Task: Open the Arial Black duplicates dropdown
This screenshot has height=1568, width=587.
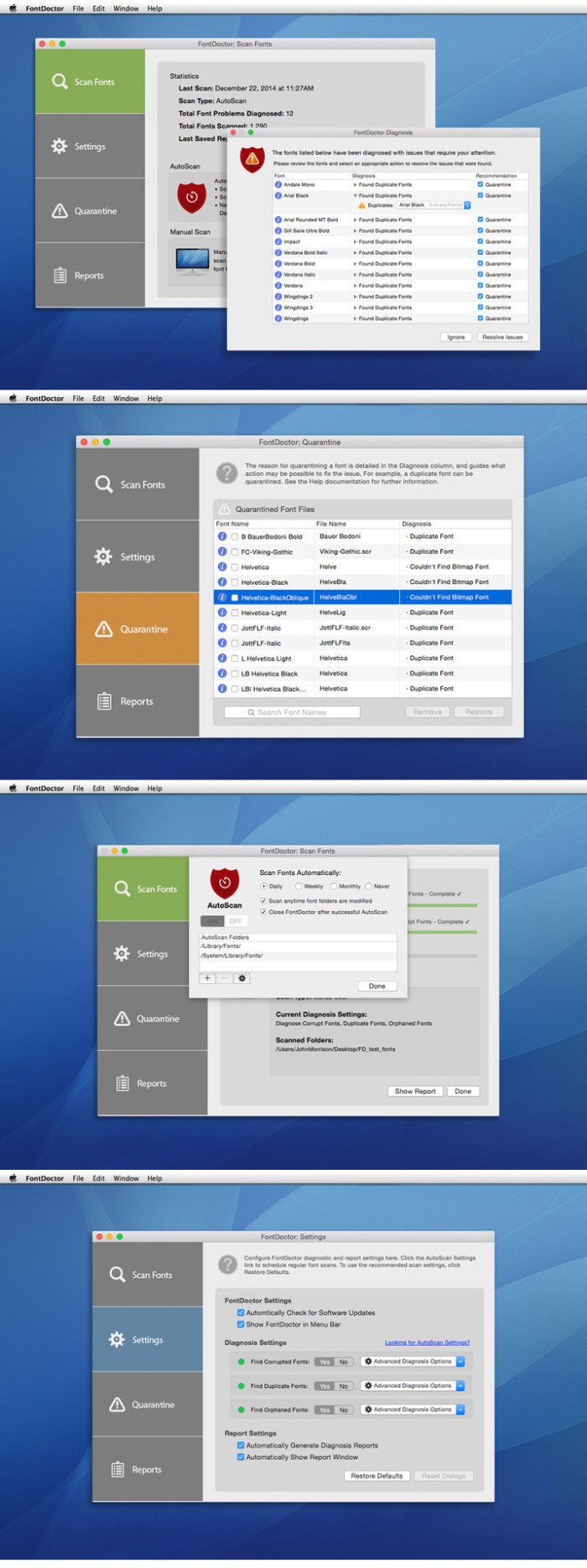Action: pyautogui.click(x=434, y=205)
